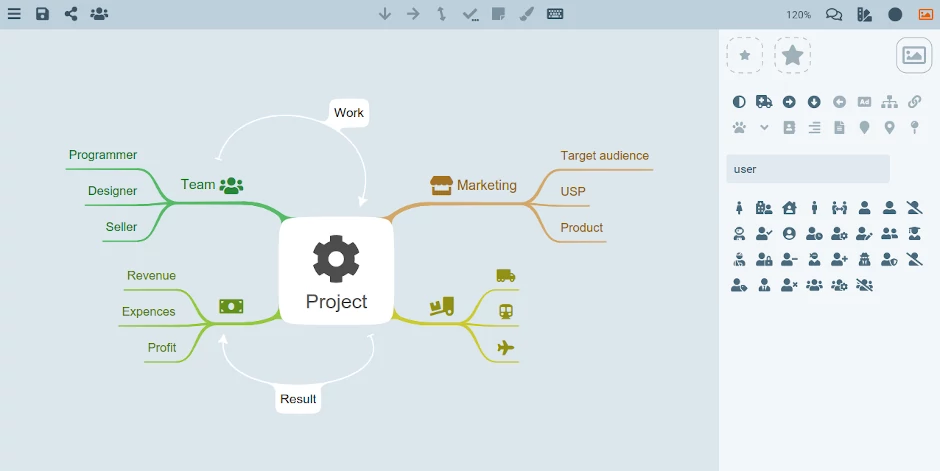Choose the chevron down icon in recent icons
This screenshot has width=940, height=471.
coord(764,128)
